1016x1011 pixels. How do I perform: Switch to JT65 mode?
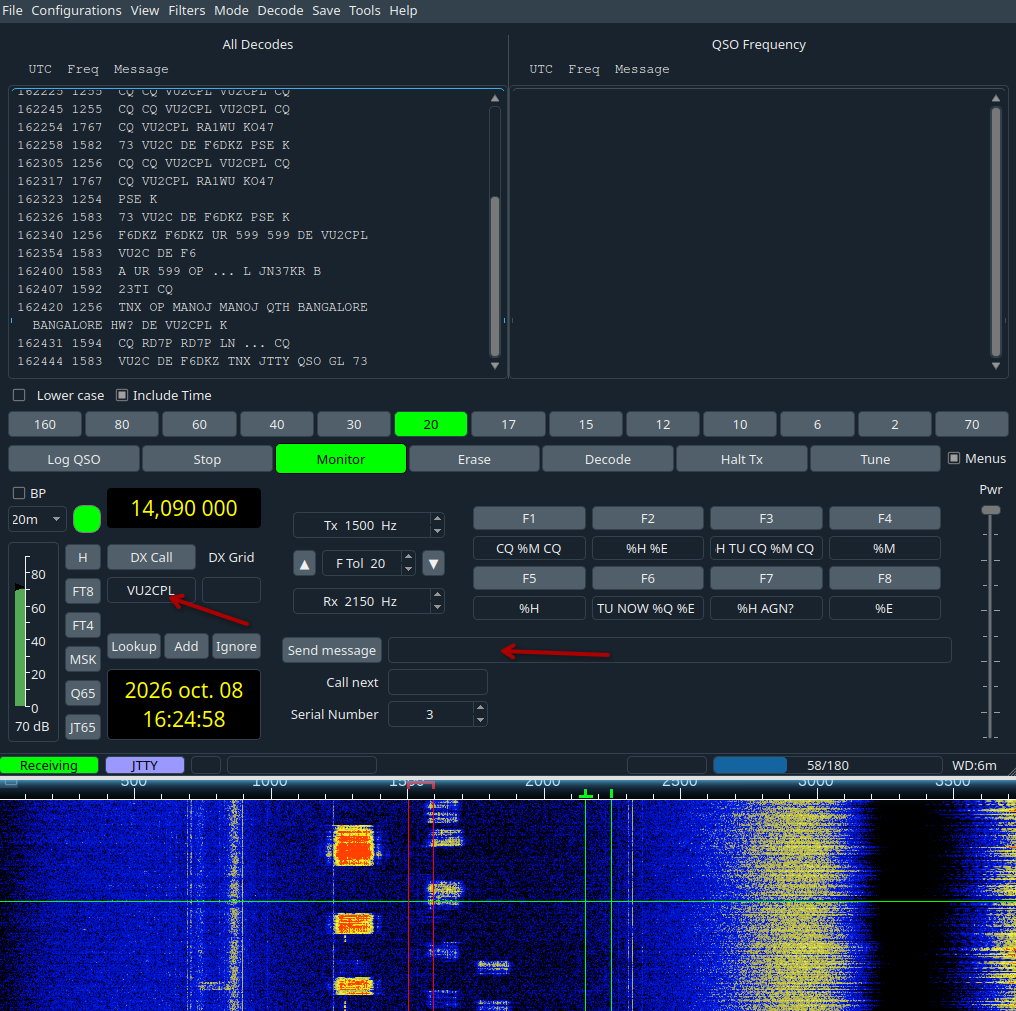[x=83, y=727]
